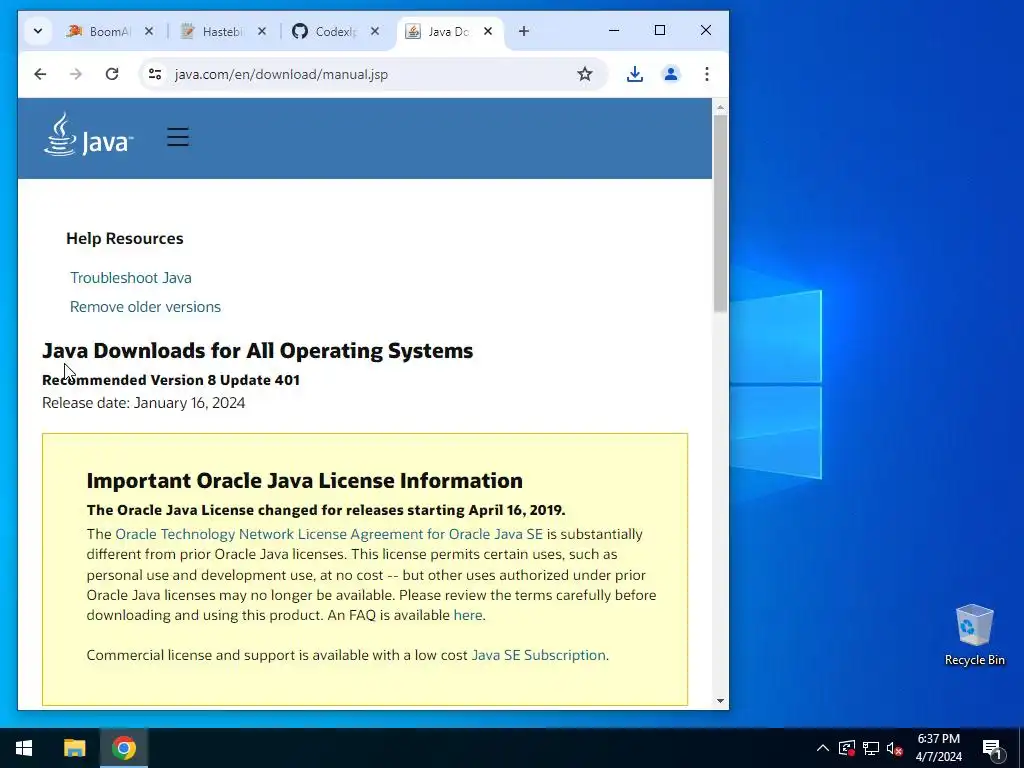This screenshot has width=1024, height=768.
Task: Expand the tab search dropdown
Action: (38, 31)
